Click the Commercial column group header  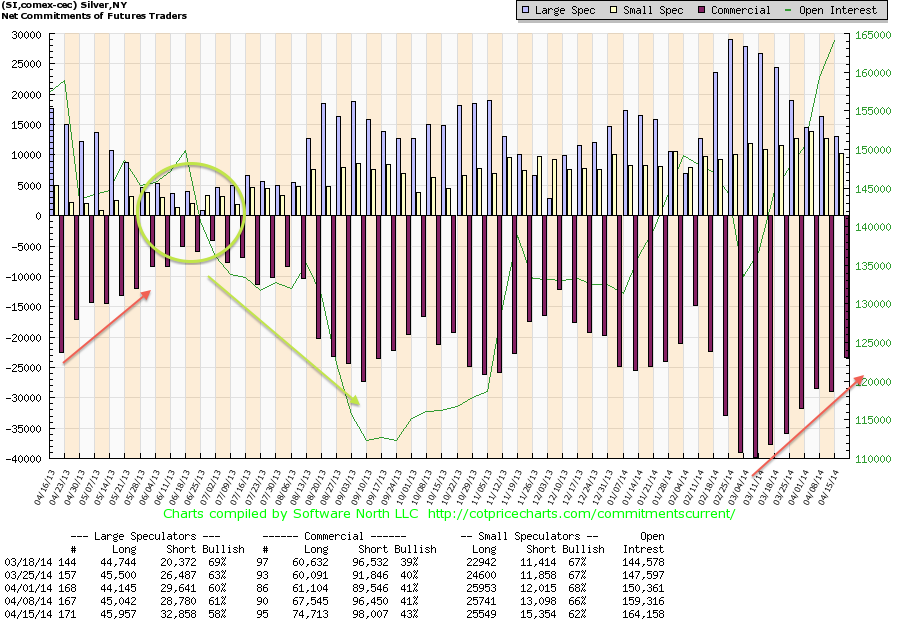(334, 537)
